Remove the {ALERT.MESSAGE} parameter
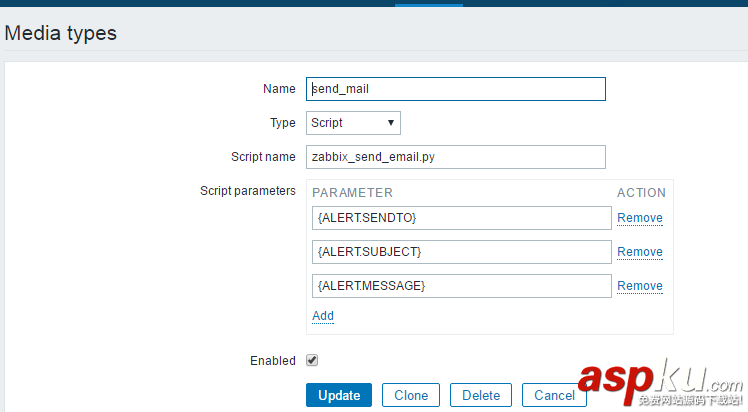 coord(640,286)
